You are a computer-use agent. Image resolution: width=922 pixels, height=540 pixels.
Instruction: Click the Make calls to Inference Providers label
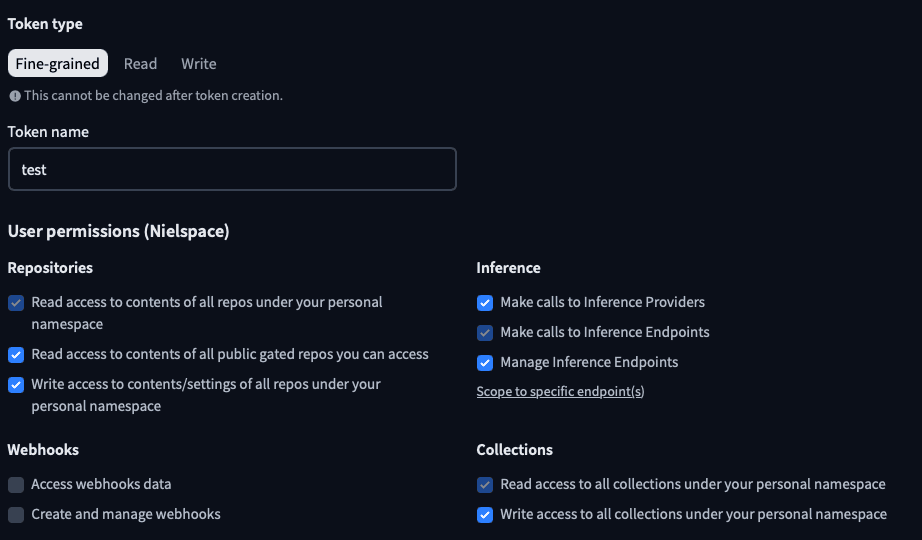602,302
